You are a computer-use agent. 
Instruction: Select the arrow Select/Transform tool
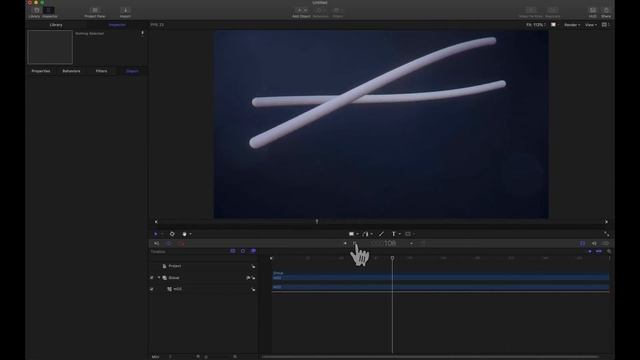(156, 234)
